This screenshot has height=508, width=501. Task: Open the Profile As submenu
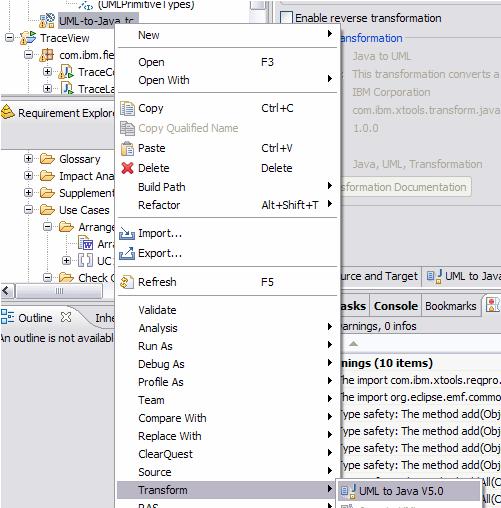coord(227,382)
